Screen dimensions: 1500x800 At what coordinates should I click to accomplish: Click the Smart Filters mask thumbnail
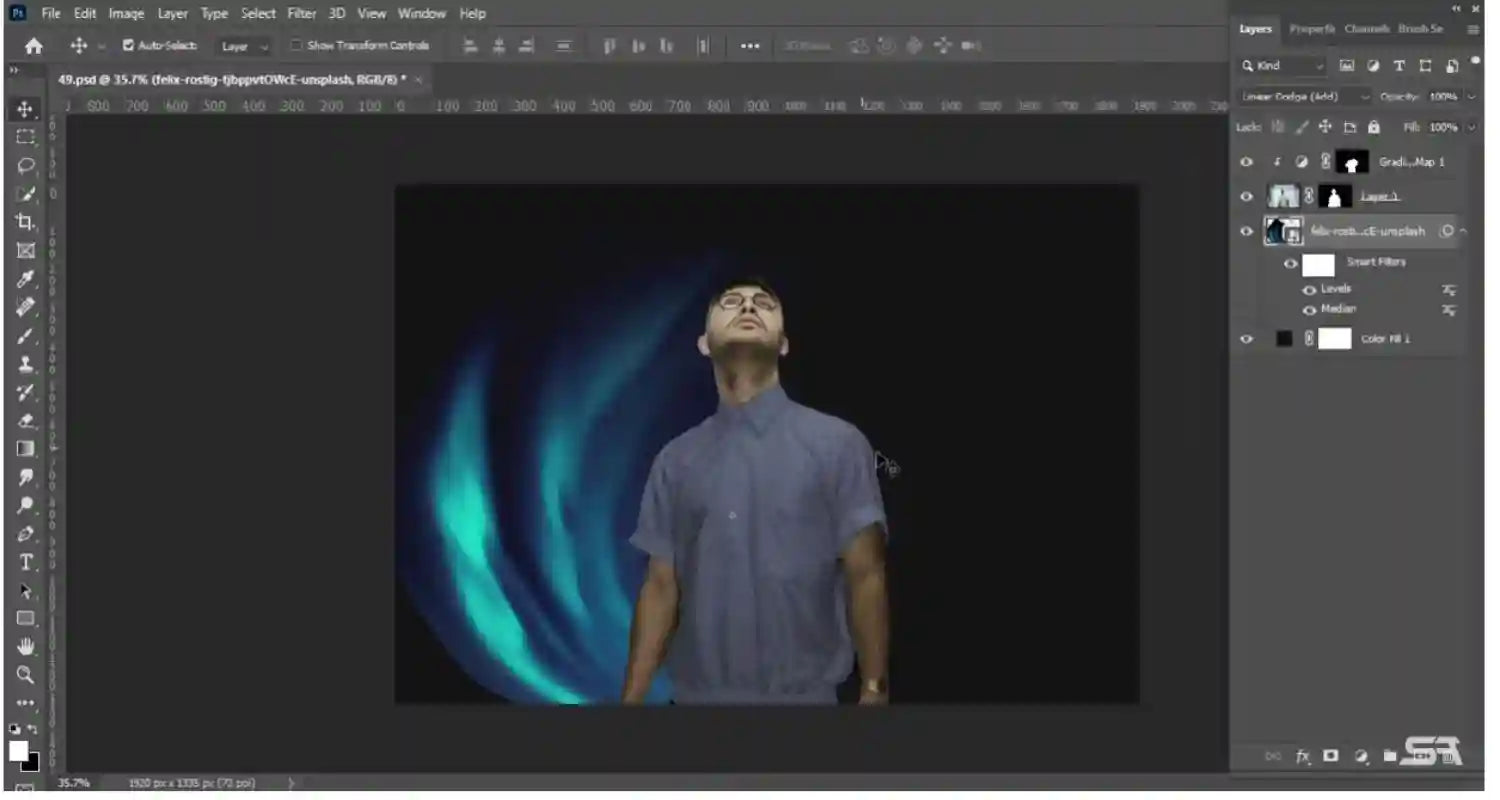pyautogui.click(x=1318, y=265)
